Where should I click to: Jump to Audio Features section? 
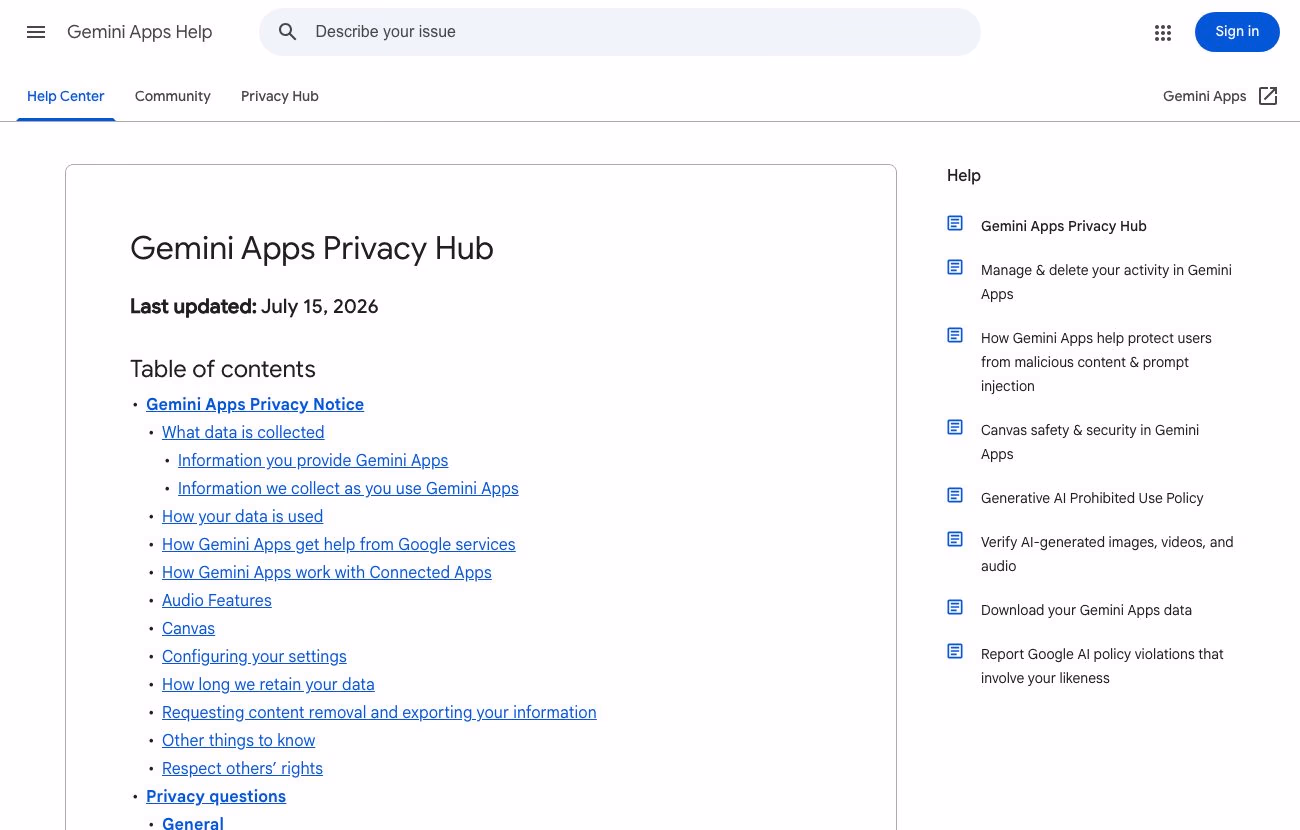217,600
